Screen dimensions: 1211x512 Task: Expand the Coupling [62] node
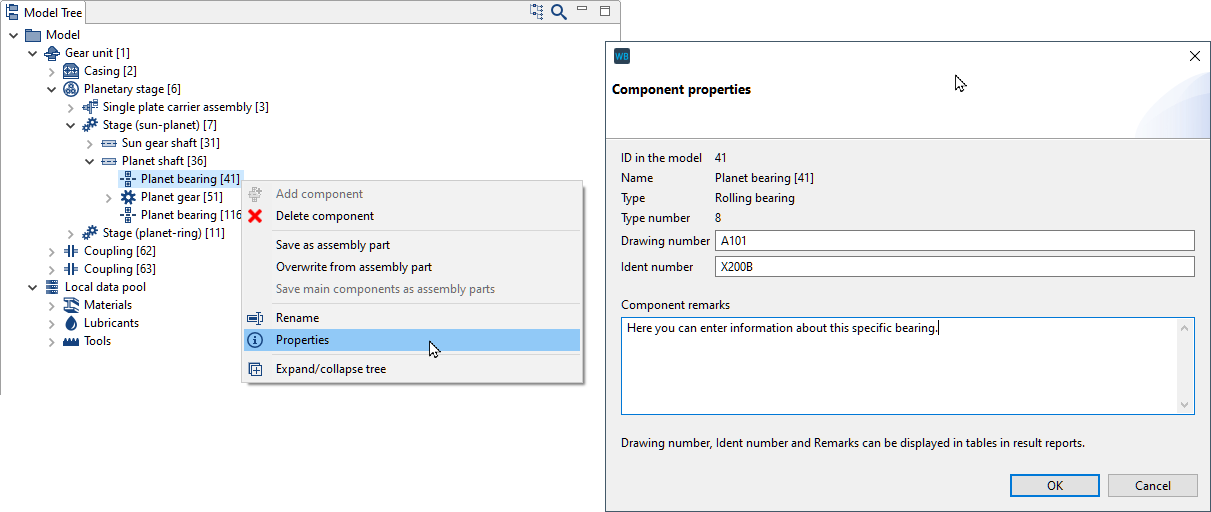(52, 251)
